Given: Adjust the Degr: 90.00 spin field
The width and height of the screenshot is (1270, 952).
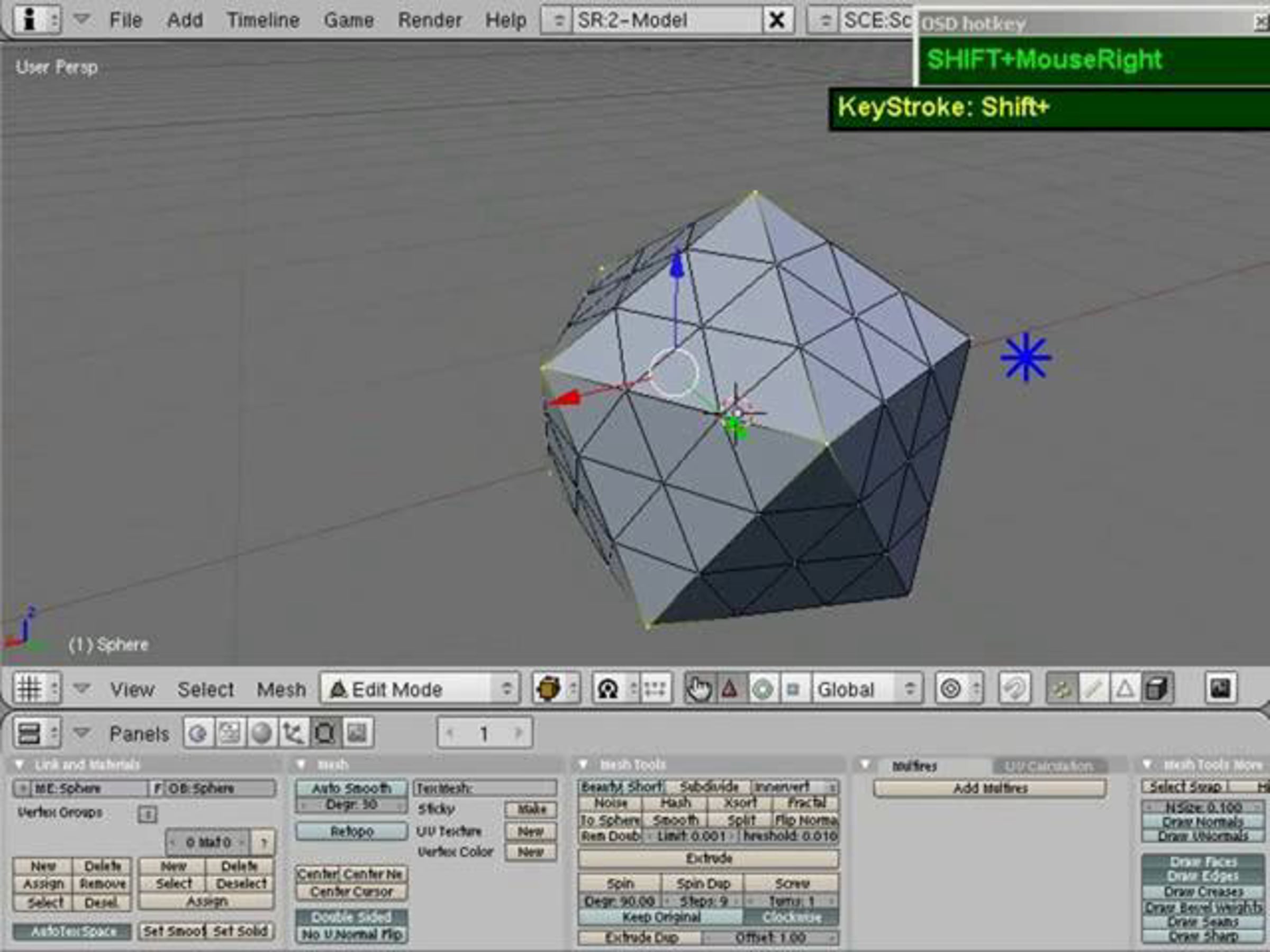Looking at the screenshot, I should pos(620,901).
